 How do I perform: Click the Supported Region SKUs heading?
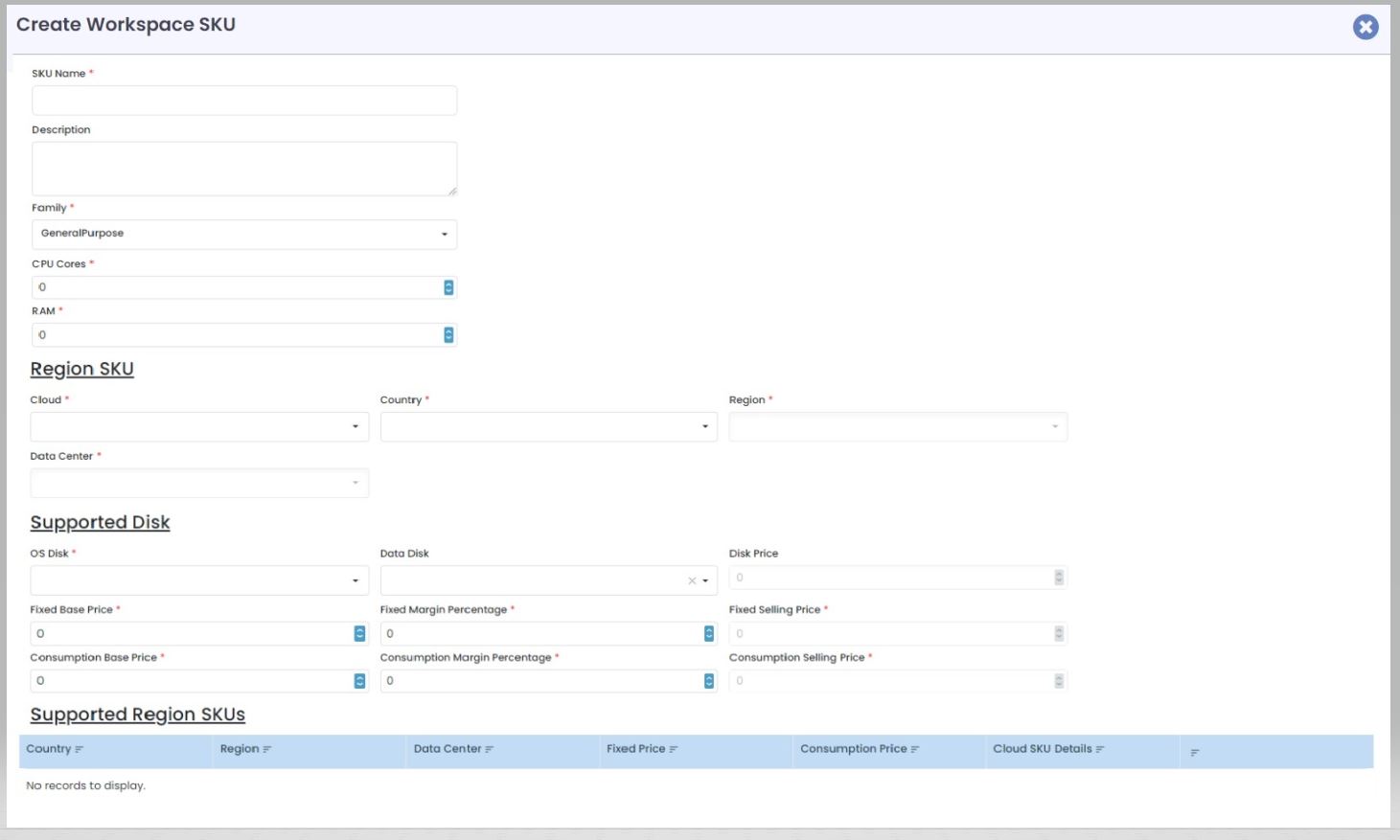(138, 715)
